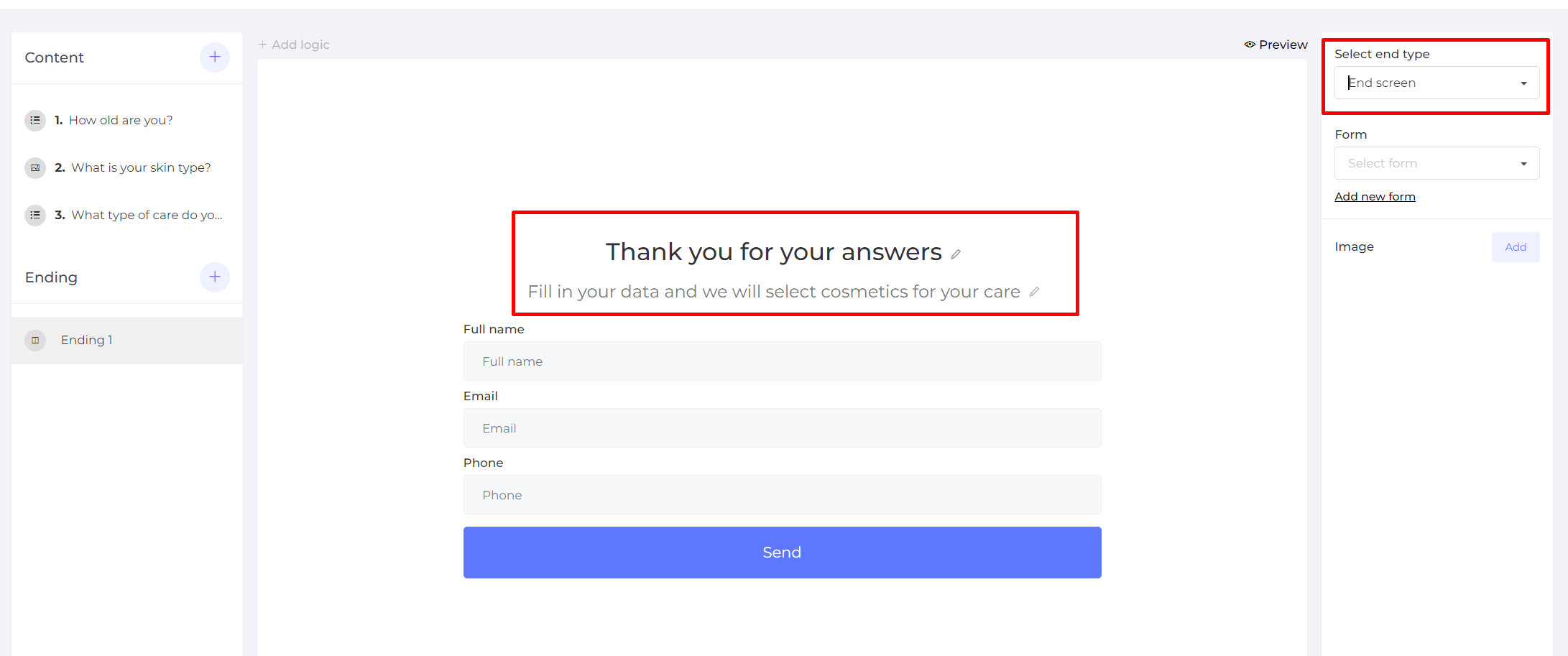Select 'How old are you?' question
Screen dimensions: 1568x656
pyautogui.click(x=121, y=120)
